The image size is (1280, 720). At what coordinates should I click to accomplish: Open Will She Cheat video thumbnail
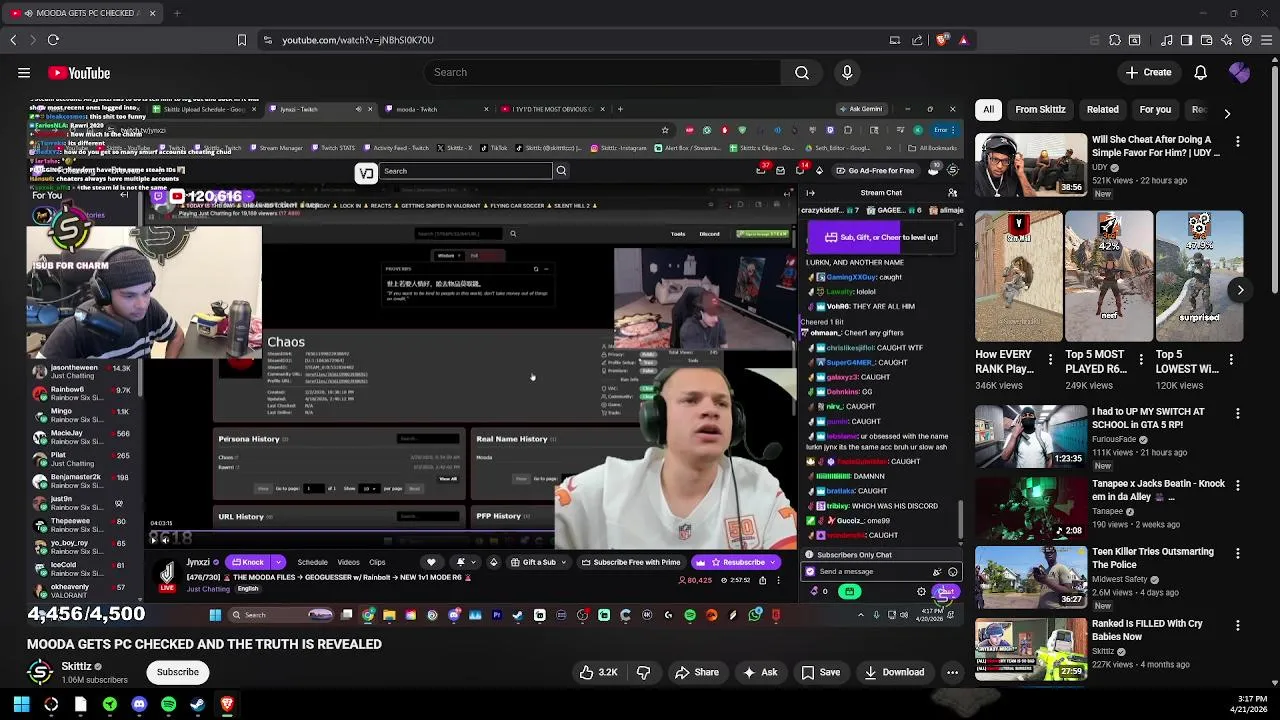pos(1031,165)
